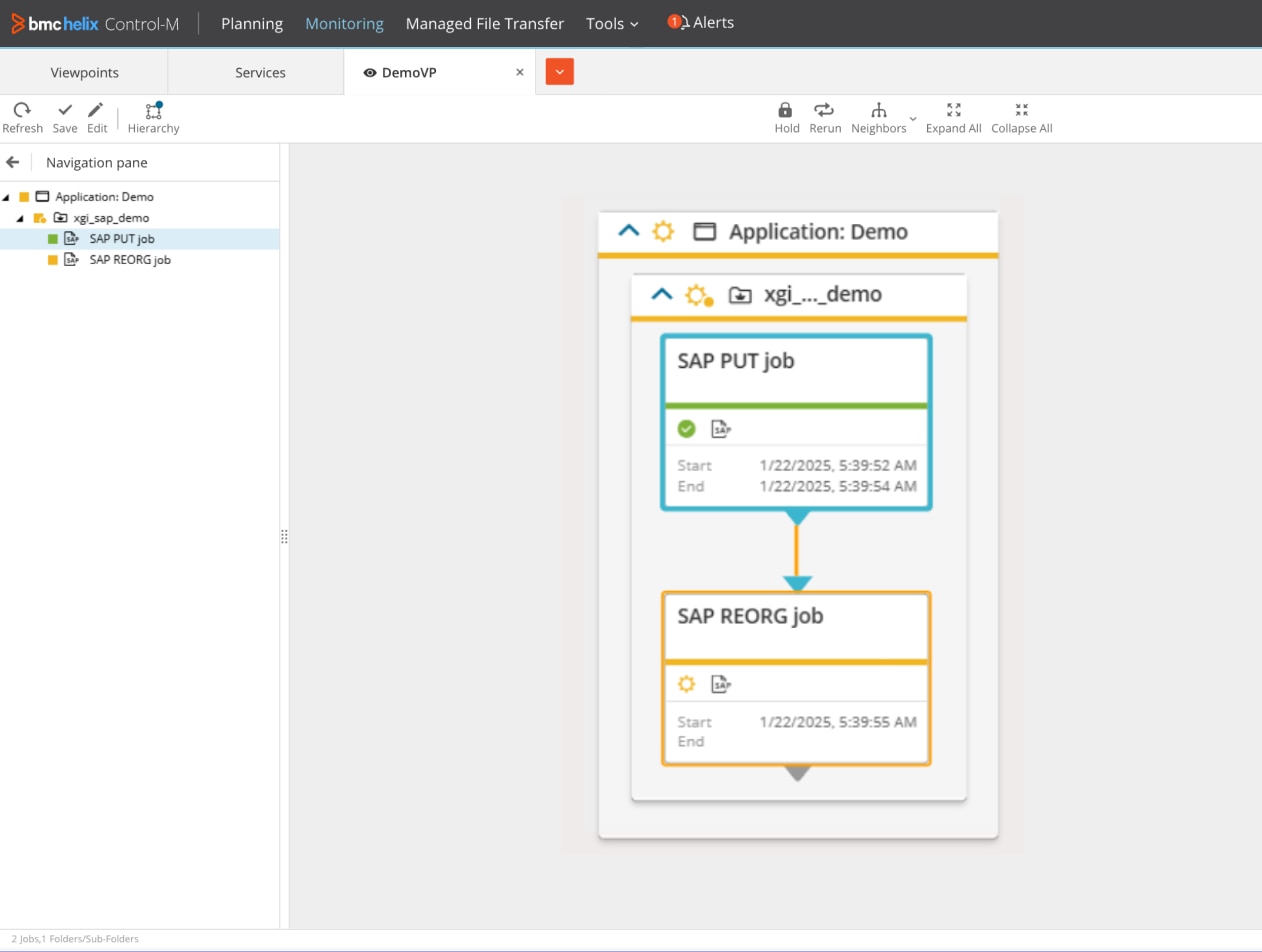Switch to the Planning menu
This screenshot has width=1262, height=952.
click(x=252, y=23)
